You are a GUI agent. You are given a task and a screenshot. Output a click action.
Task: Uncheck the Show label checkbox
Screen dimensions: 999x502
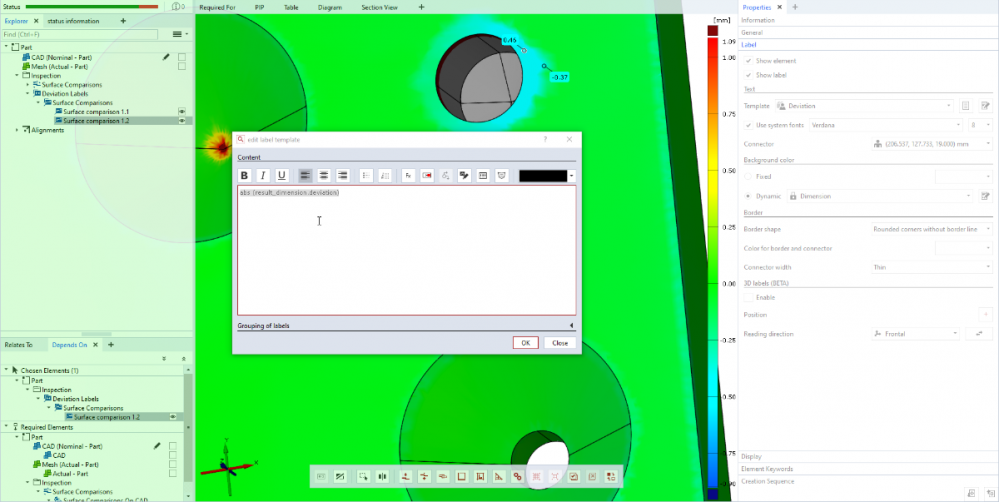tap(748, 75)
